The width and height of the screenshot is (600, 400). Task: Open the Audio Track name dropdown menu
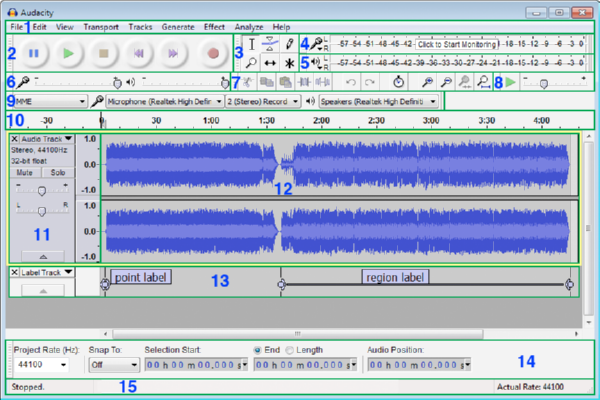tap(47, 139)
